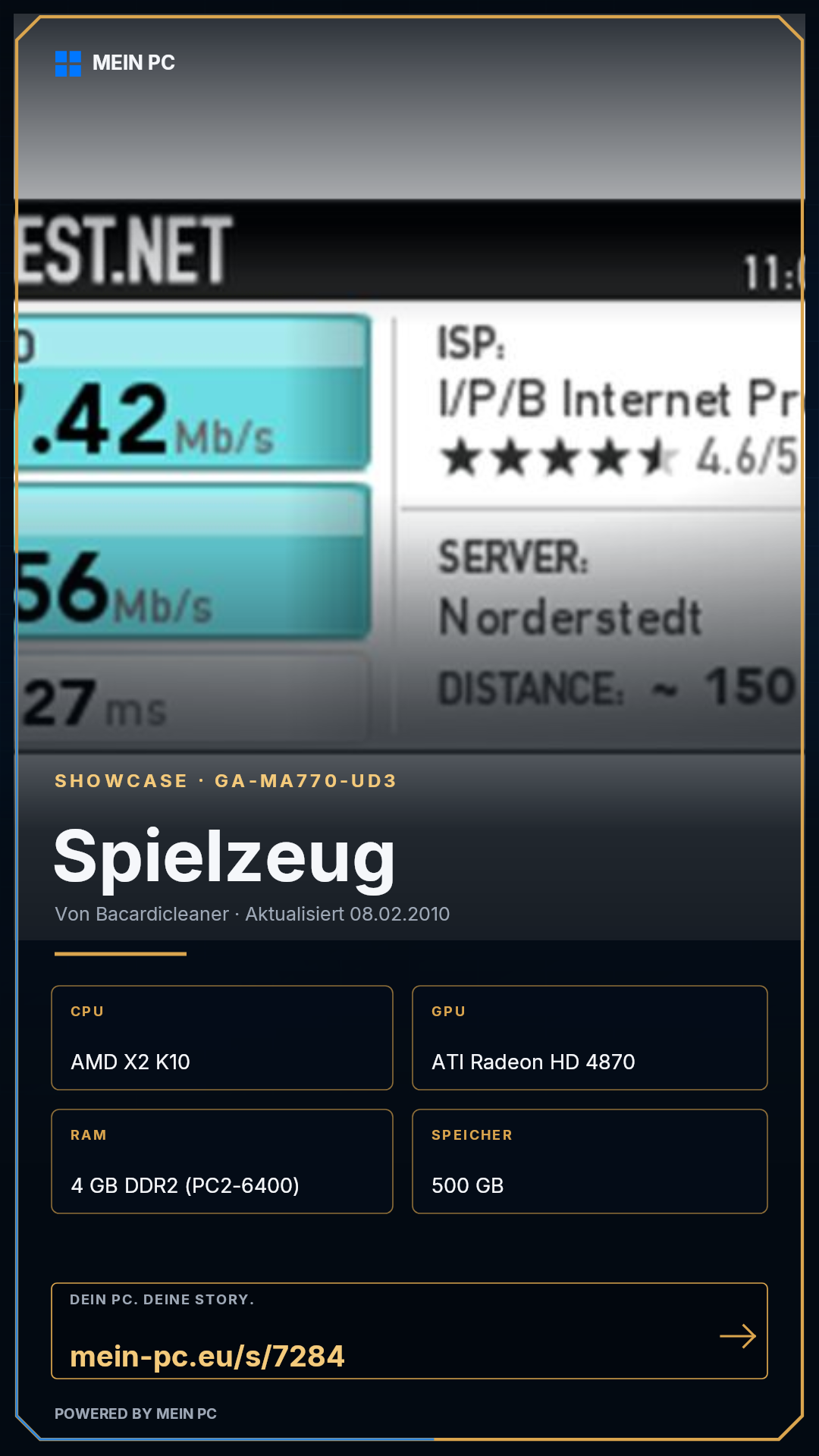819x1456 pixels.
Task: Select the GPU ATI Radeon HD 4870 card
Action: point(590,1037)
